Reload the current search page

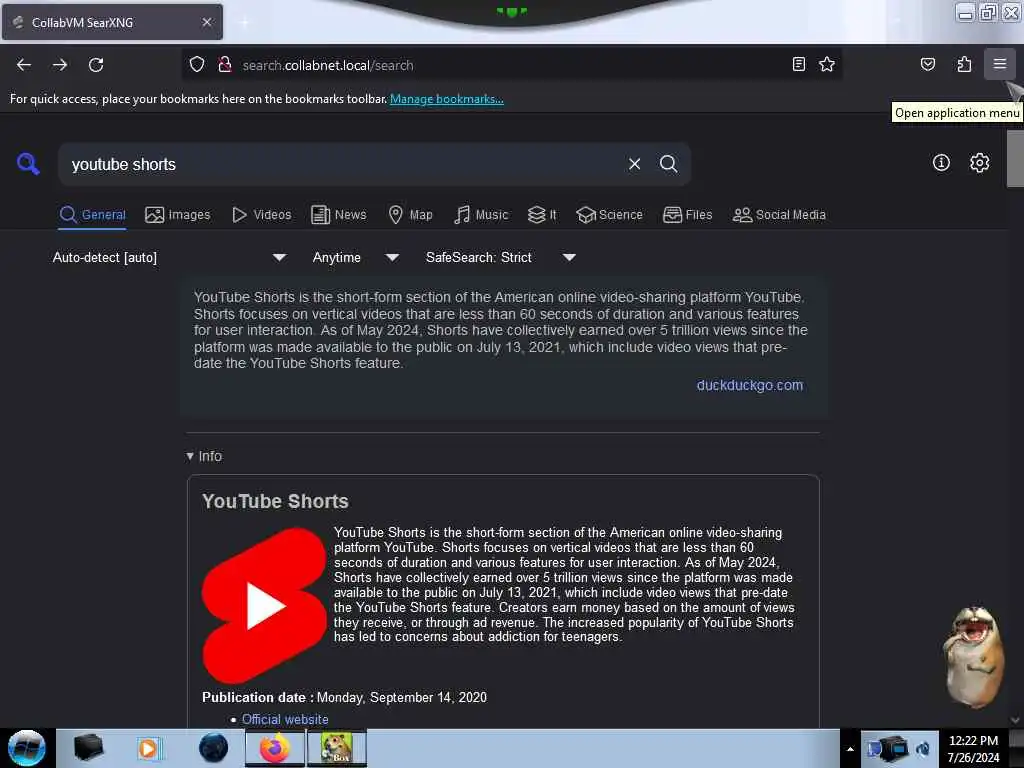[96, 65]
